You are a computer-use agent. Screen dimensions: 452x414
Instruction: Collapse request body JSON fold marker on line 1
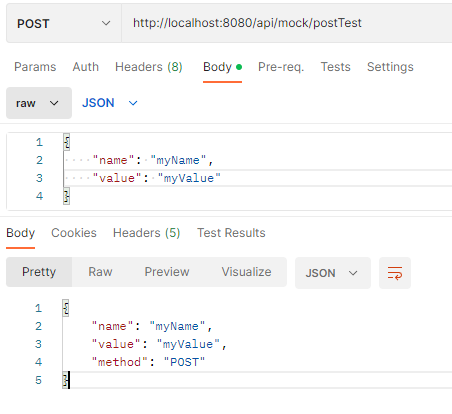click(x=67, y=142)
